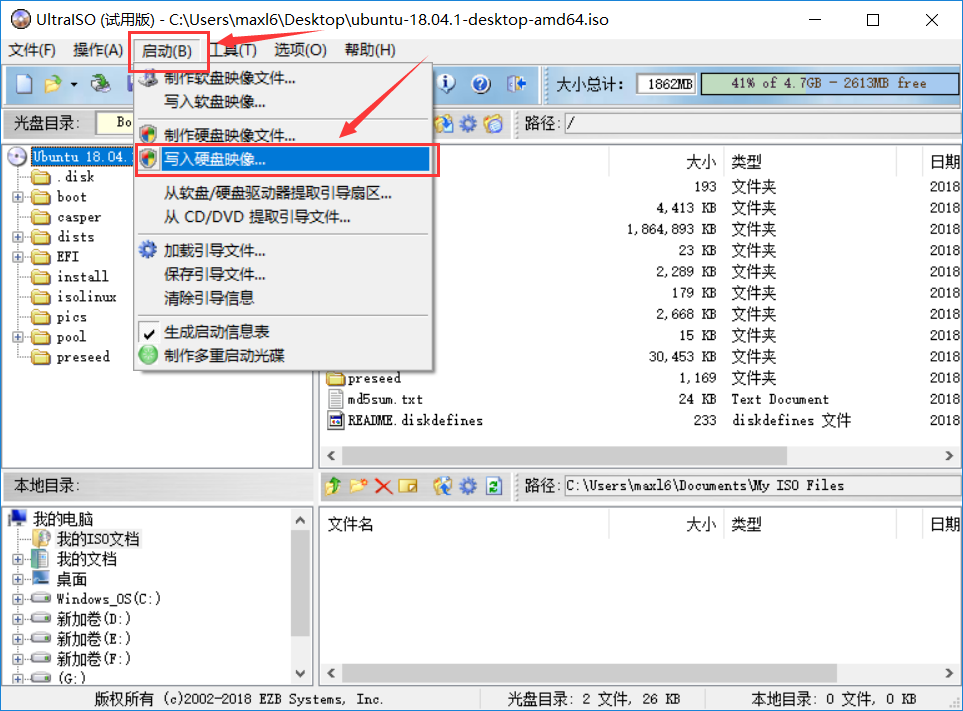The height and width of the screenshot is (711, 963).
Task: Expand the boot folder in tree
Action: [x=18, y=197]
